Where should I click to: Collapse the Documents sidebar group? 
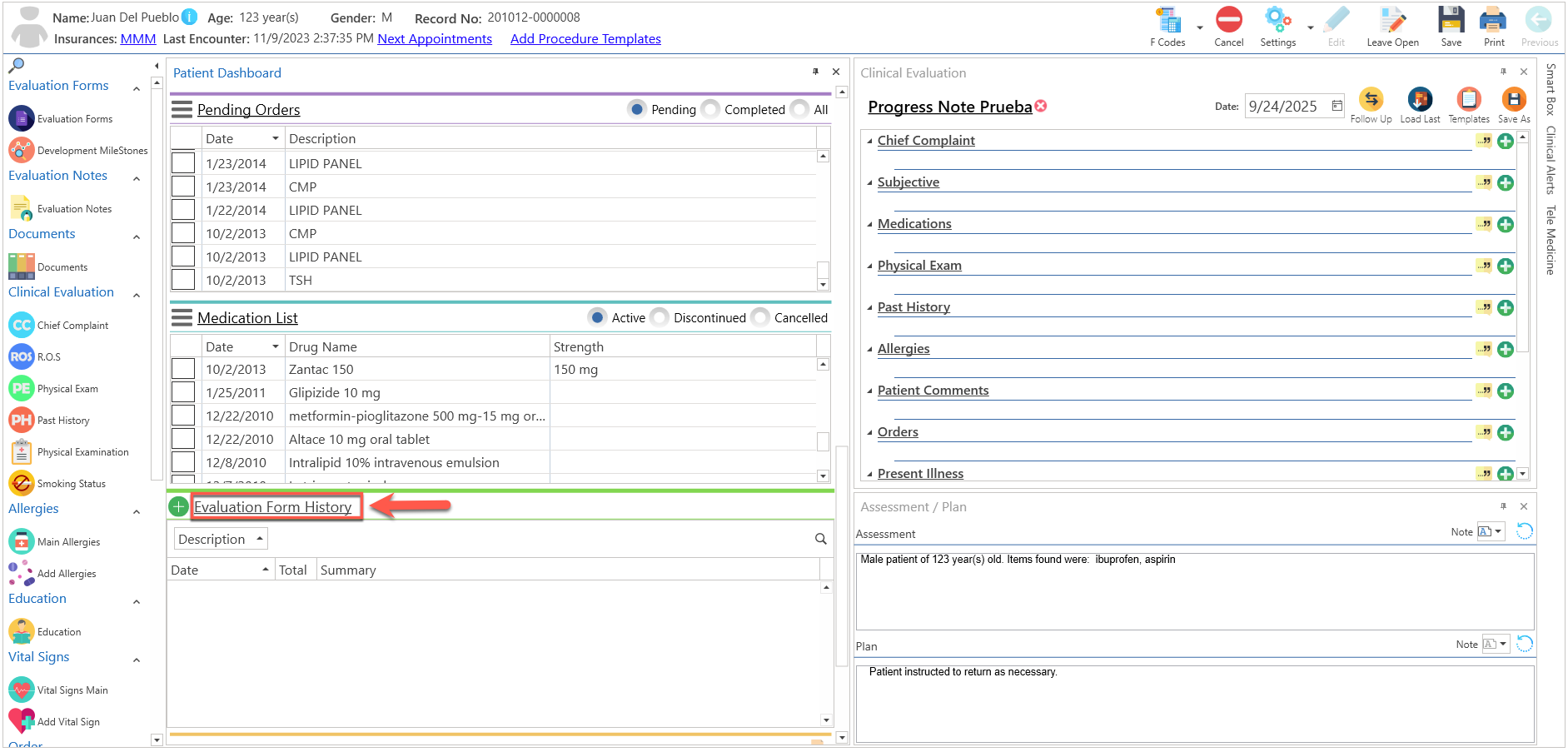(137, 237)
